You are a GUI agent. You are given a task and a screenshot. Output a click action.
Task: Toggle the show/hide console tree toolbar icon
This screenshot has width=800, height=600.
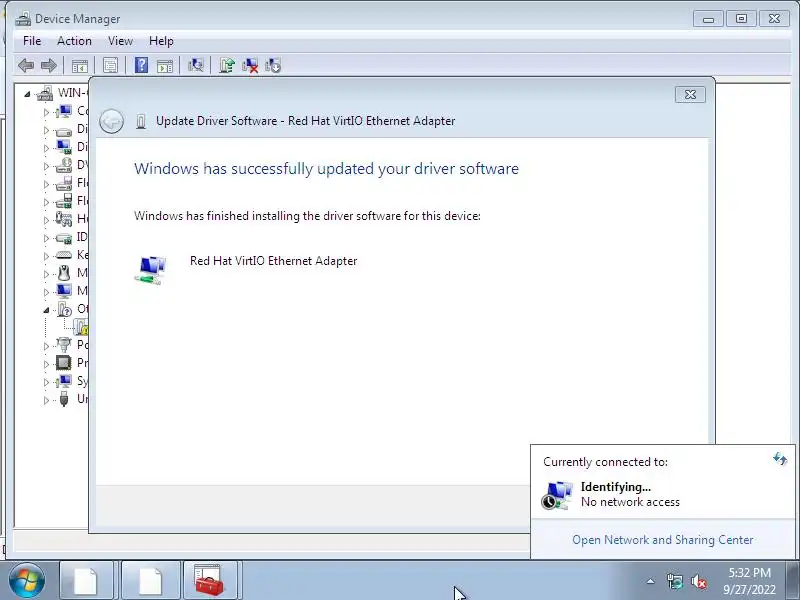point(80,65)
